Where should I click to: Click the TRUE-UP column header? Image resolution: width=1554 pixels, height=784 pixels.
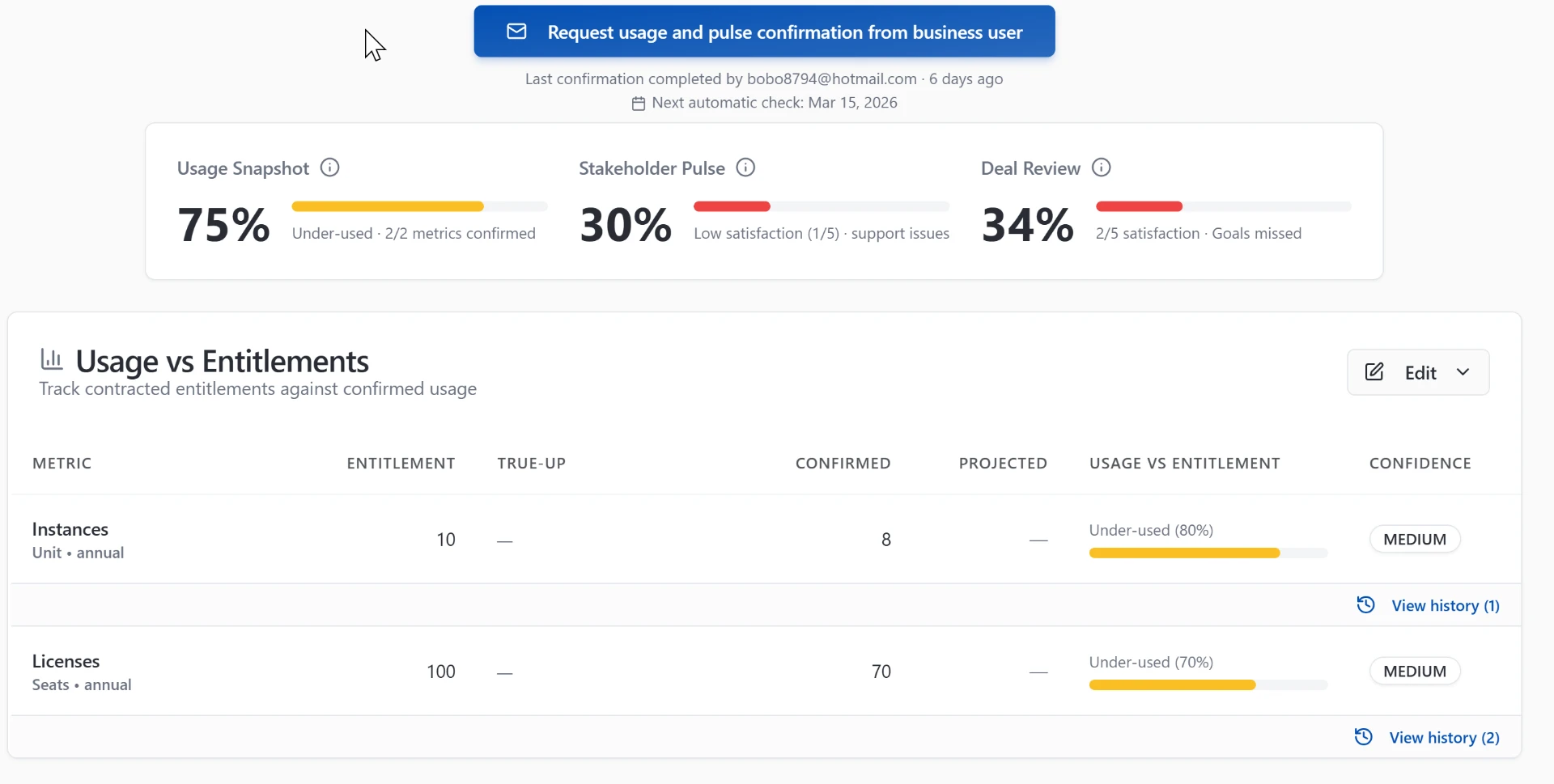click(532, 464)
